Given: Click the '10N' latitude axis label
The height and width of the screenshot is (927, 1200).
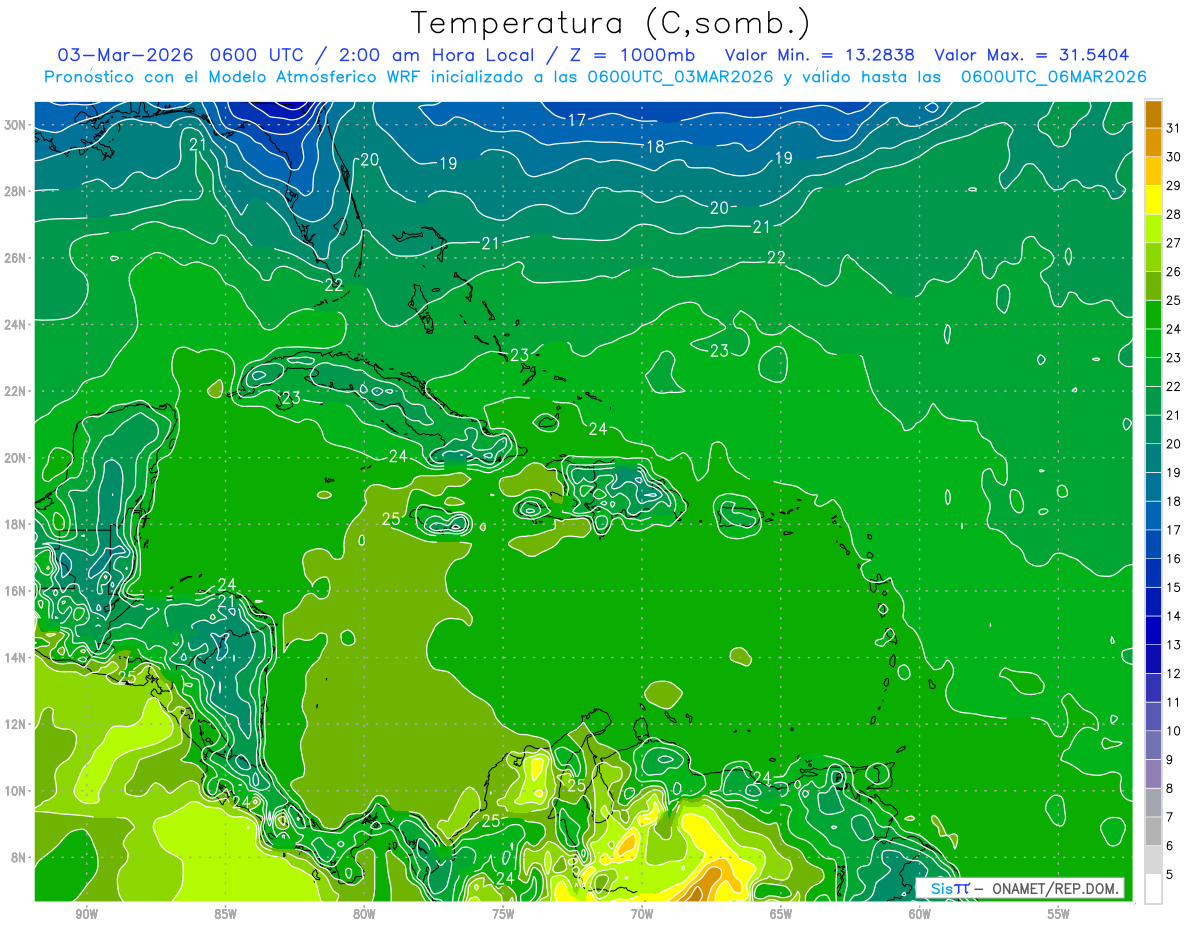Looking at the screenshot, I should (14, 791).
